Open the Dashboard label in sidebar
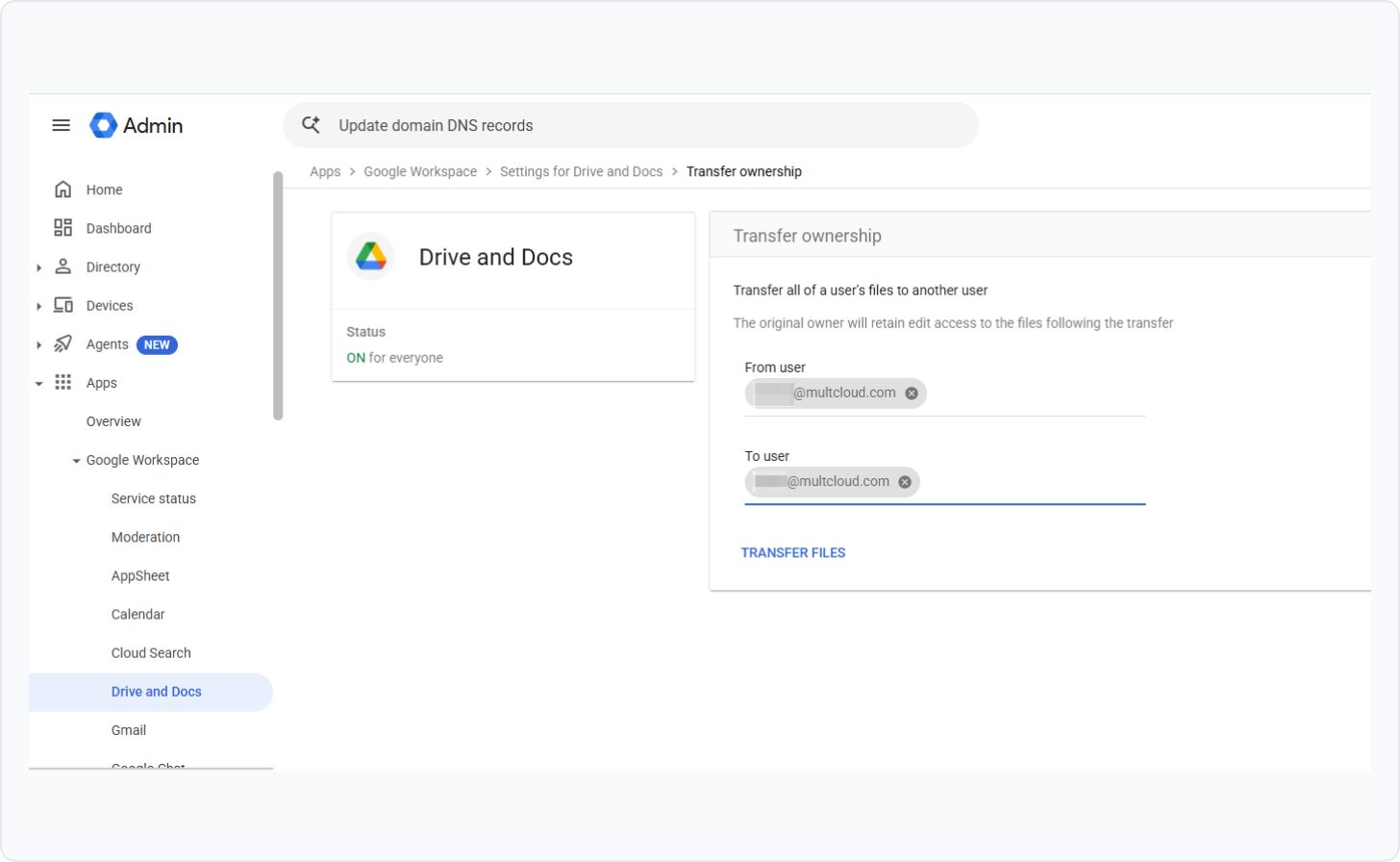The width and height of the screenshot is (1400, 862). point(118,228)
